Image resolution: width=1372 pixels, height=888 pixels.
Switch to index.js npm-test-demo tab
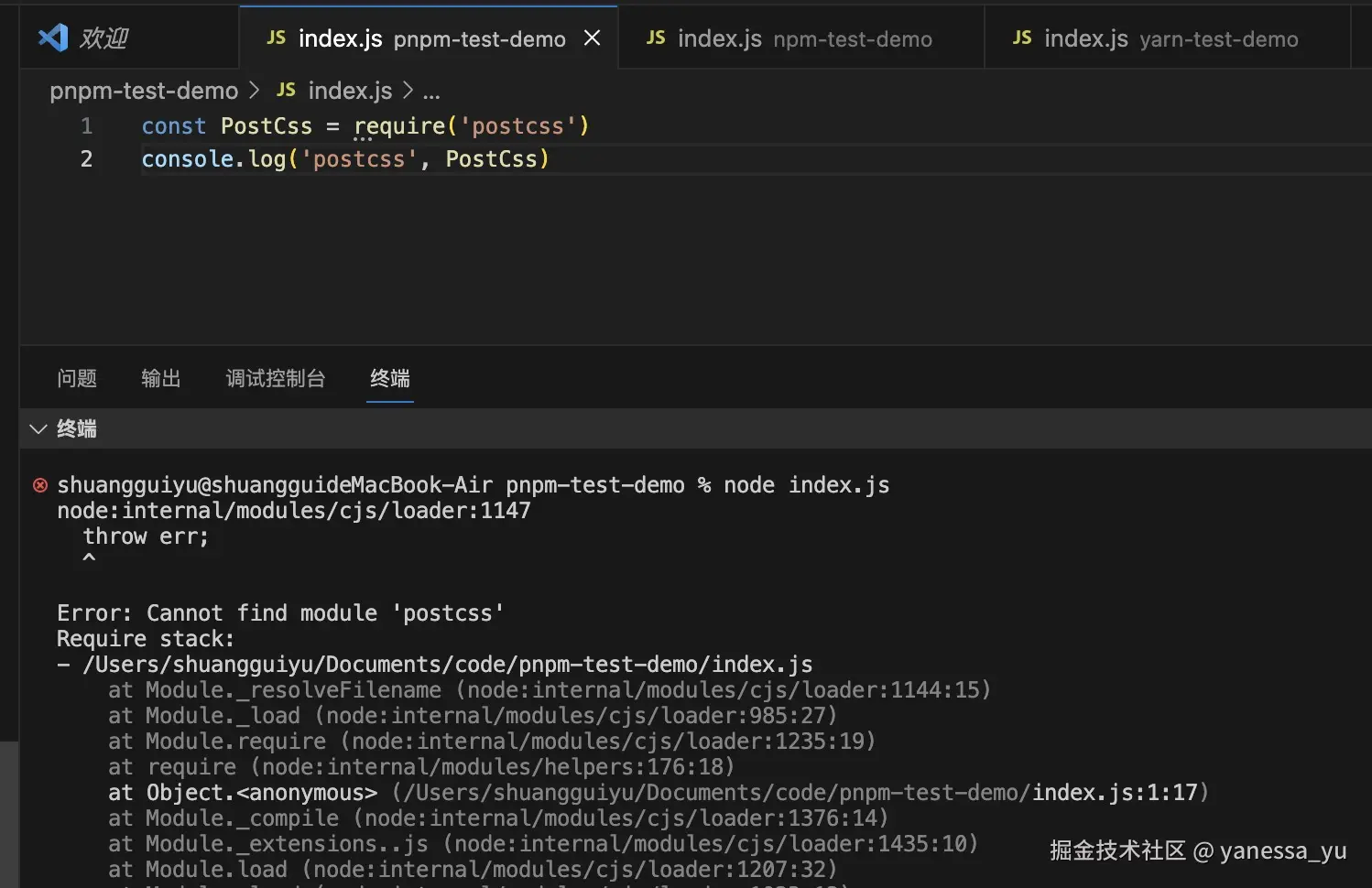pos(801,38)
